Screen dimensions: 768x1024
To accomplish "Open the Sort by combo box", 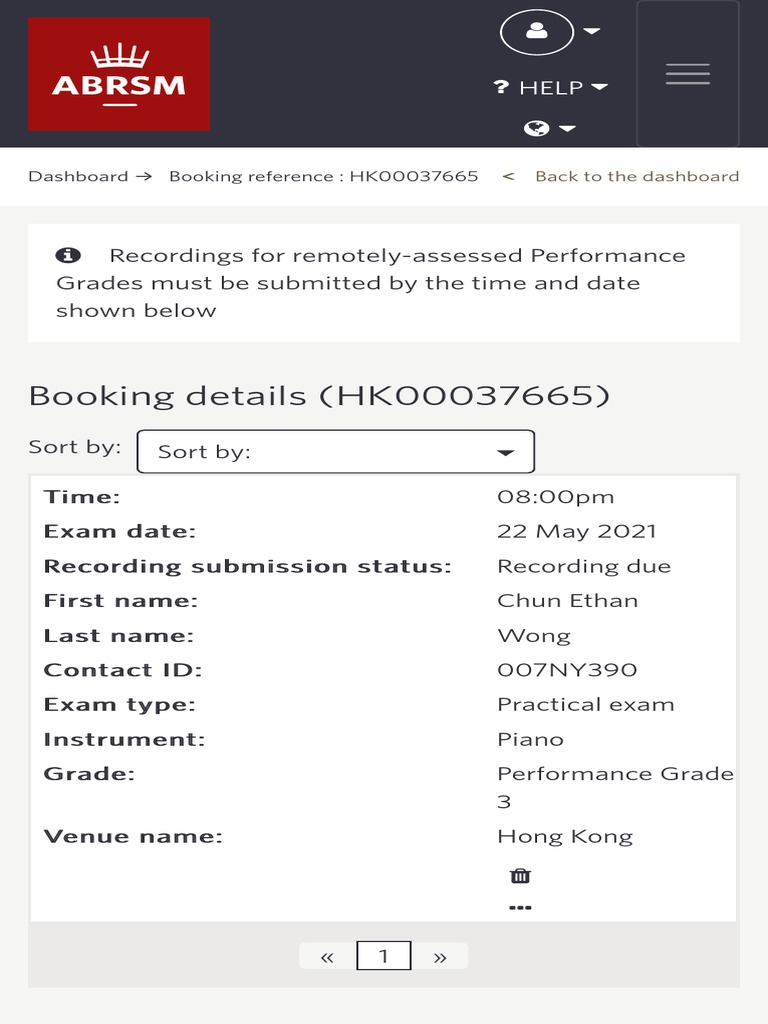I will [335, 451].
